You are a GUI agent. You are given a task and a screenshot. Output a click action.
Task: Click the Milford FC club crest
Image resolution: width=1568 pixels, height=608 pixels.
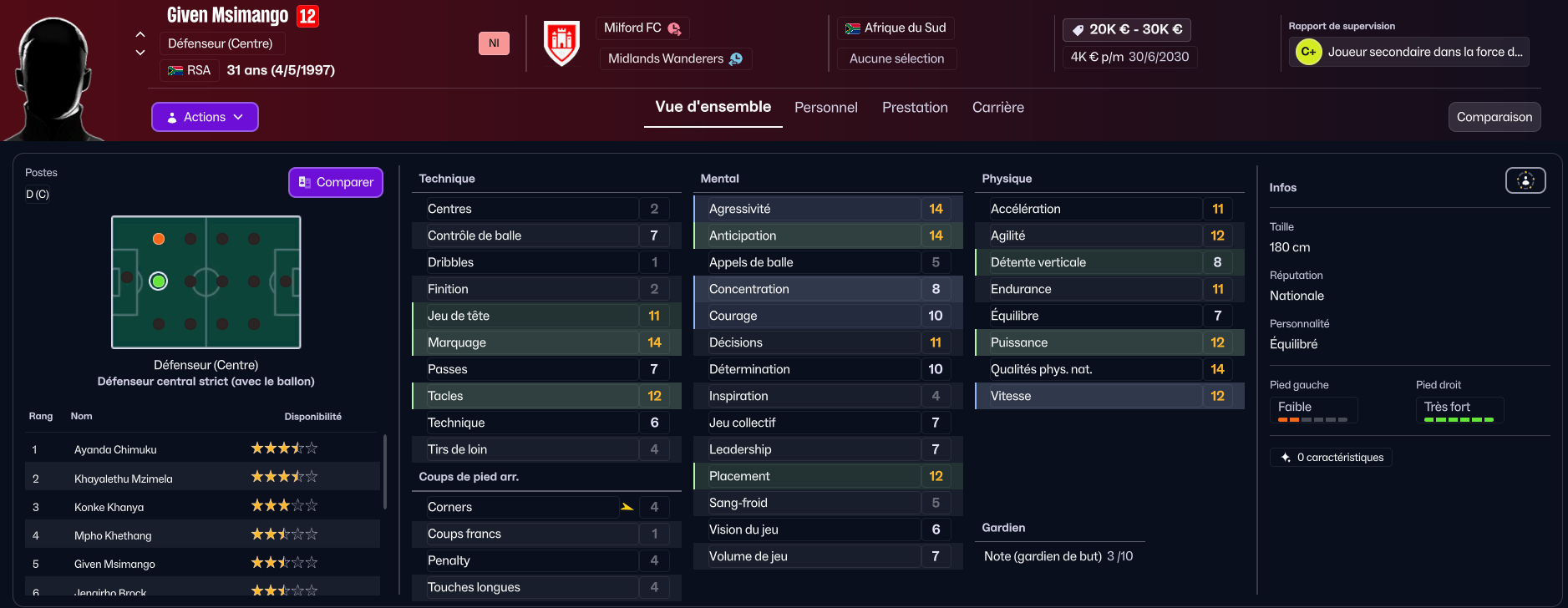(x=561, y=43)
